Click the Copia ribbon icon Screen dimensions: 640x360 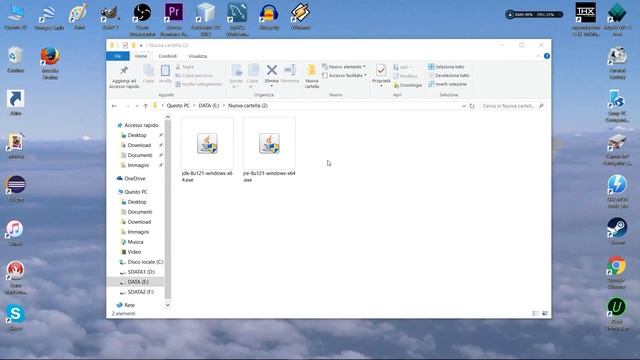pyautogui.click(x=149, y=71)
